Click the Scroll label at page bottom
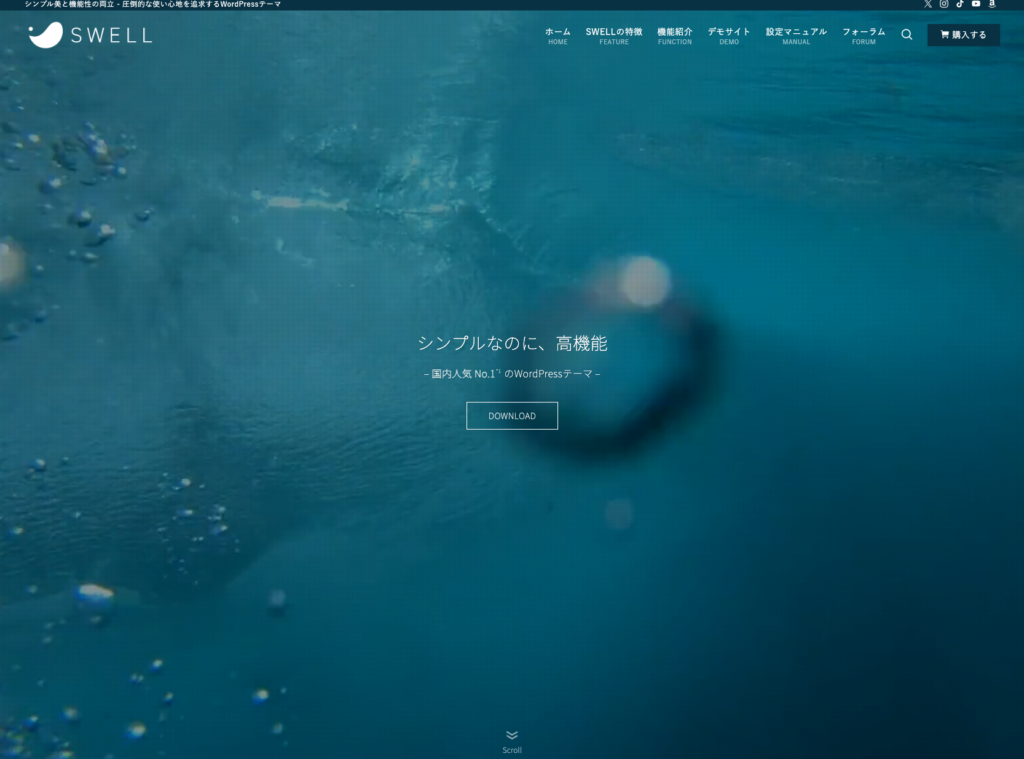1024x759 pixels. pyautogui.click(x=512, y=750)
